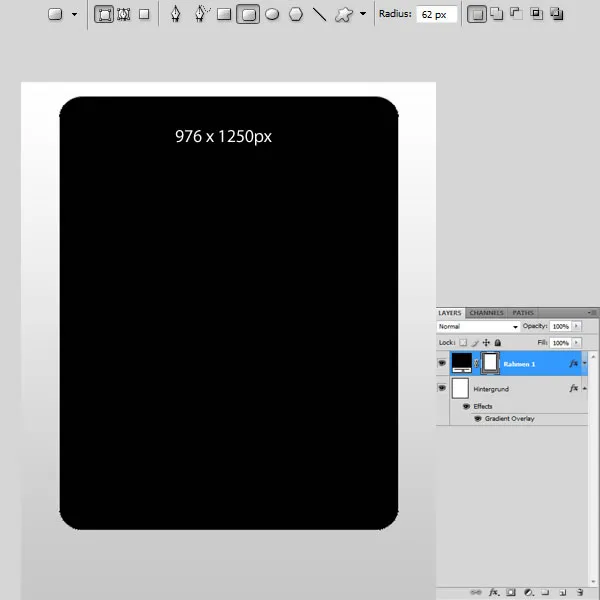The image size is (600, 600).
Task: Click Layers panel scrollbar down arrow
Action: [x=593, y=583]
